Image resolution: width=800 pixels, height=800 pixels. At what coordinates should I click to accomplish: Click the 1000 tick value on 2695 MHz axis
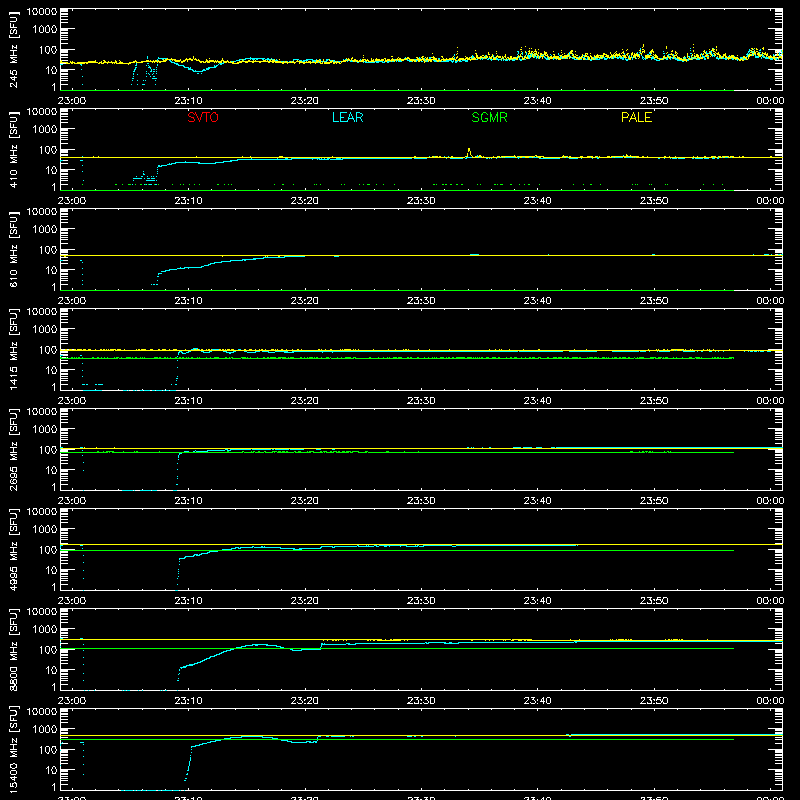tap(45, 430)
